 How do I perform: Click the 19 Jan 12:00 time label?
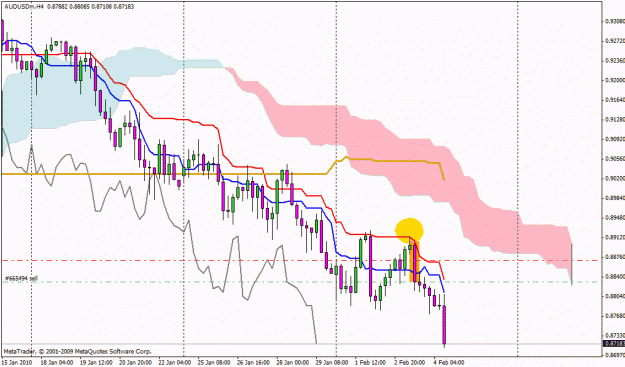pyautogui.click(x=96, y=362)
